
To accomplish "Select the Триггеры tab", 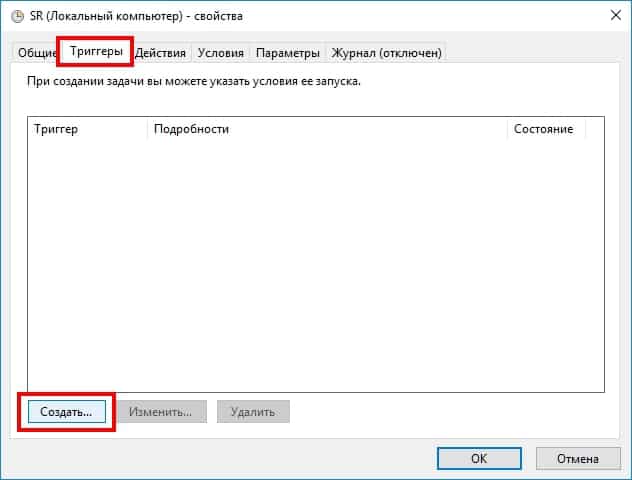I will tap(96, 51).
